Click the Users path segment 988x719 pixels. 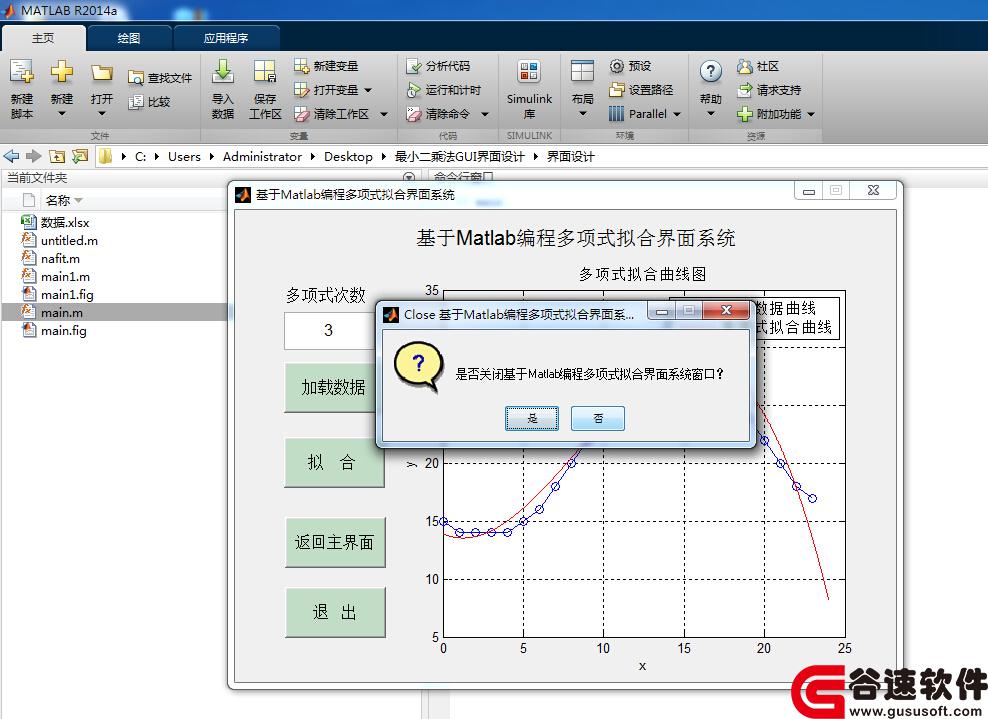(x=184, y=156)
